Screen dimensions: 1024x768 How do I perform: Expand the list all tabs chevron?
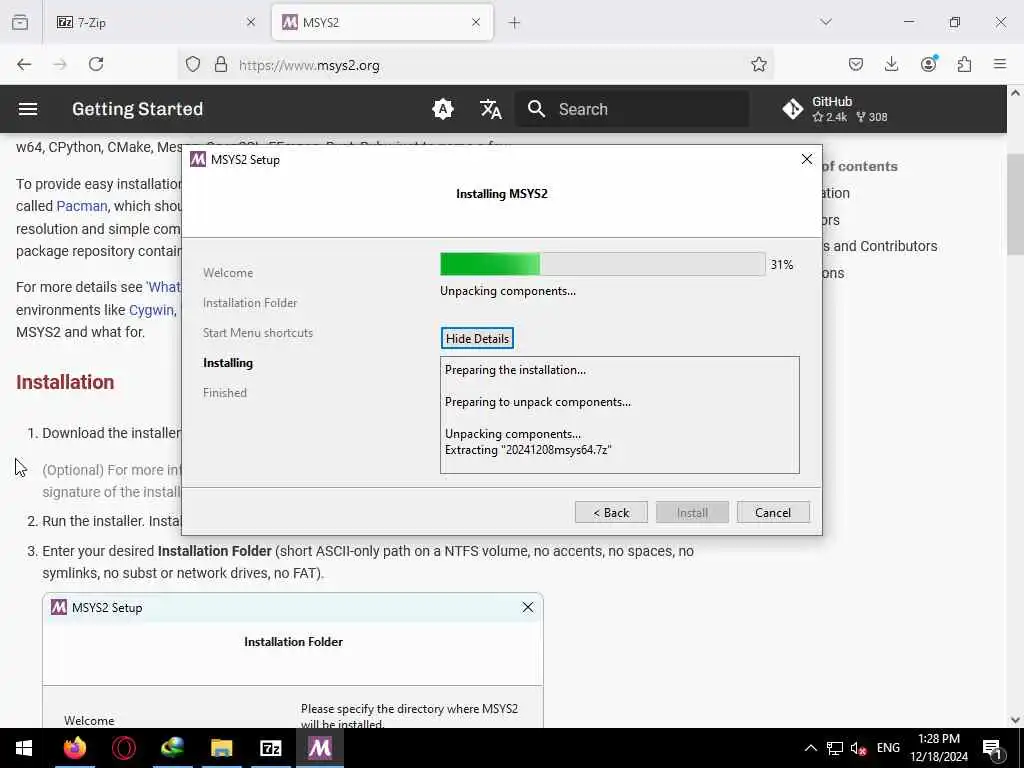pos(826,22)
